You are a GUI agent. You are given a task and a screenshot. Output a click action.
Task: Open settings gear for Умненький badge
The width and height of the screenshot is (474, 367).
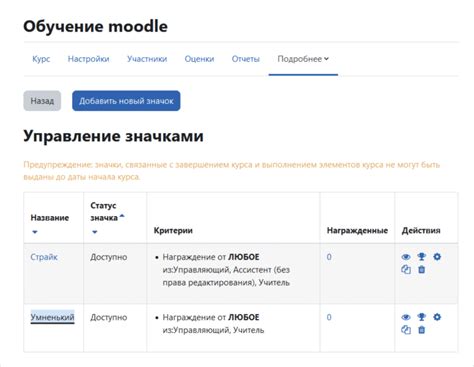pyautogui.click(x=437, y=317)
